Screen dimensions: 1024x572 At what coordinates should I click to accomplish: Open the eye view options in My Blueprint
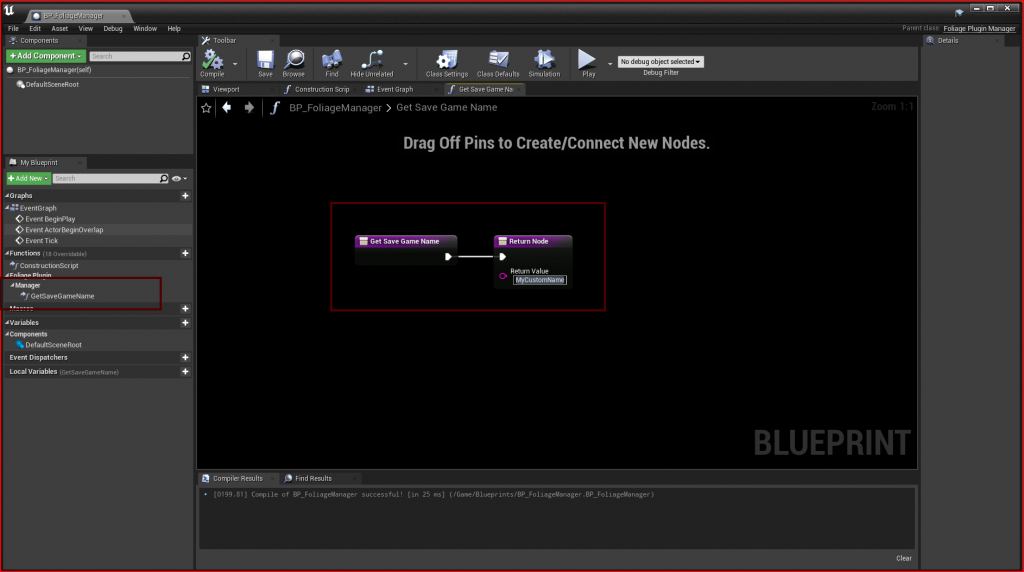(180, 178)
